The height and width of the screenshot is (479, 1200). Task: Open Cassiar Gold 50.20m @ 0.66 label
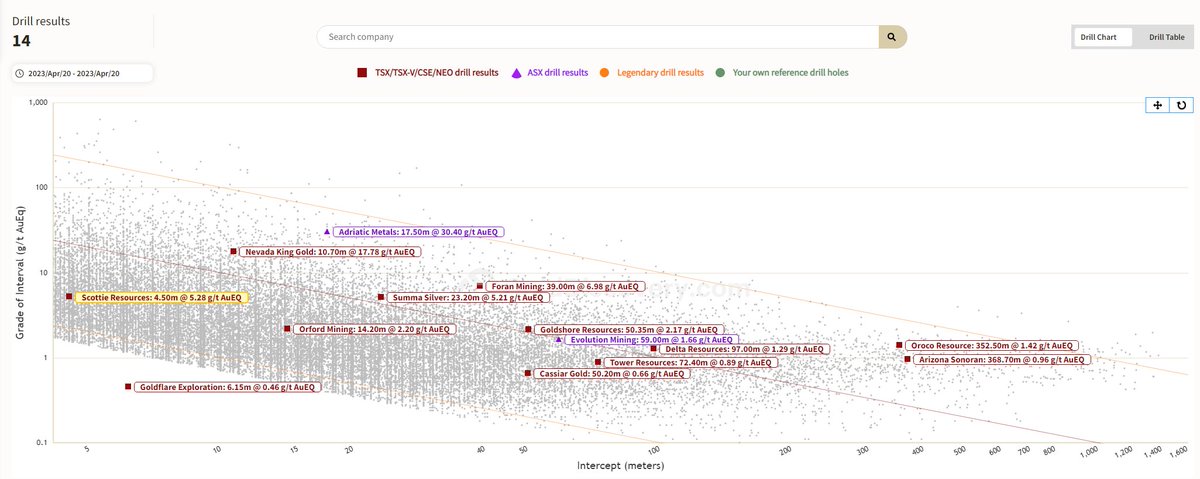[x=611, y=373]
